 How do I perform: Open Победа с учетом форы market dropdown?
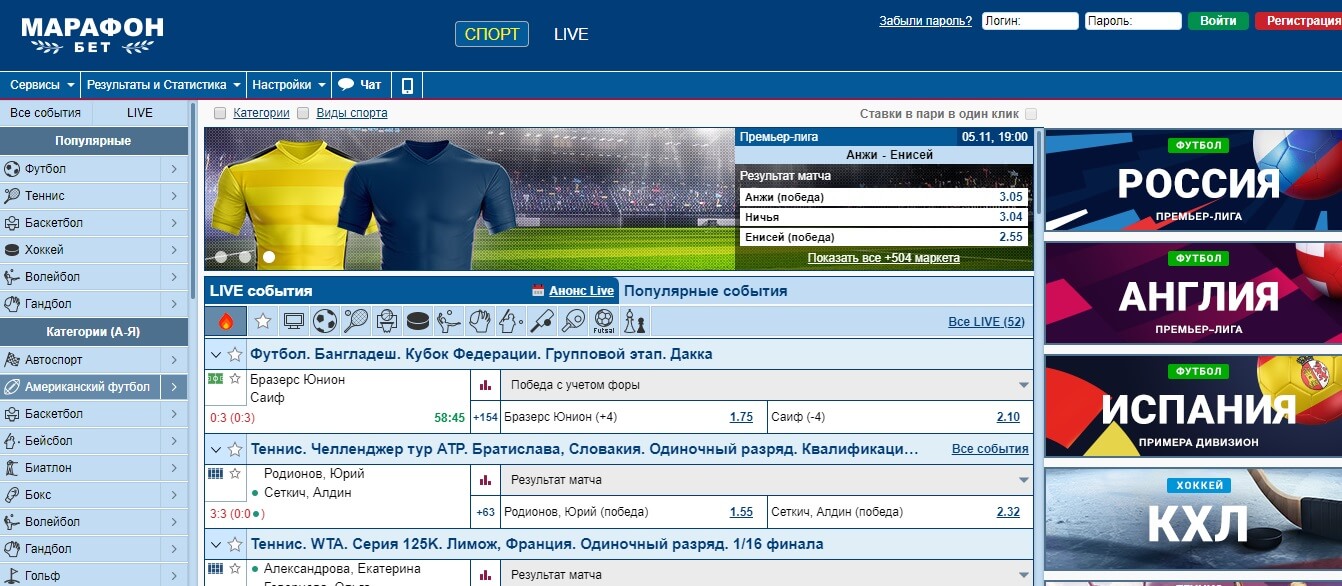click(x=766, y=385)
